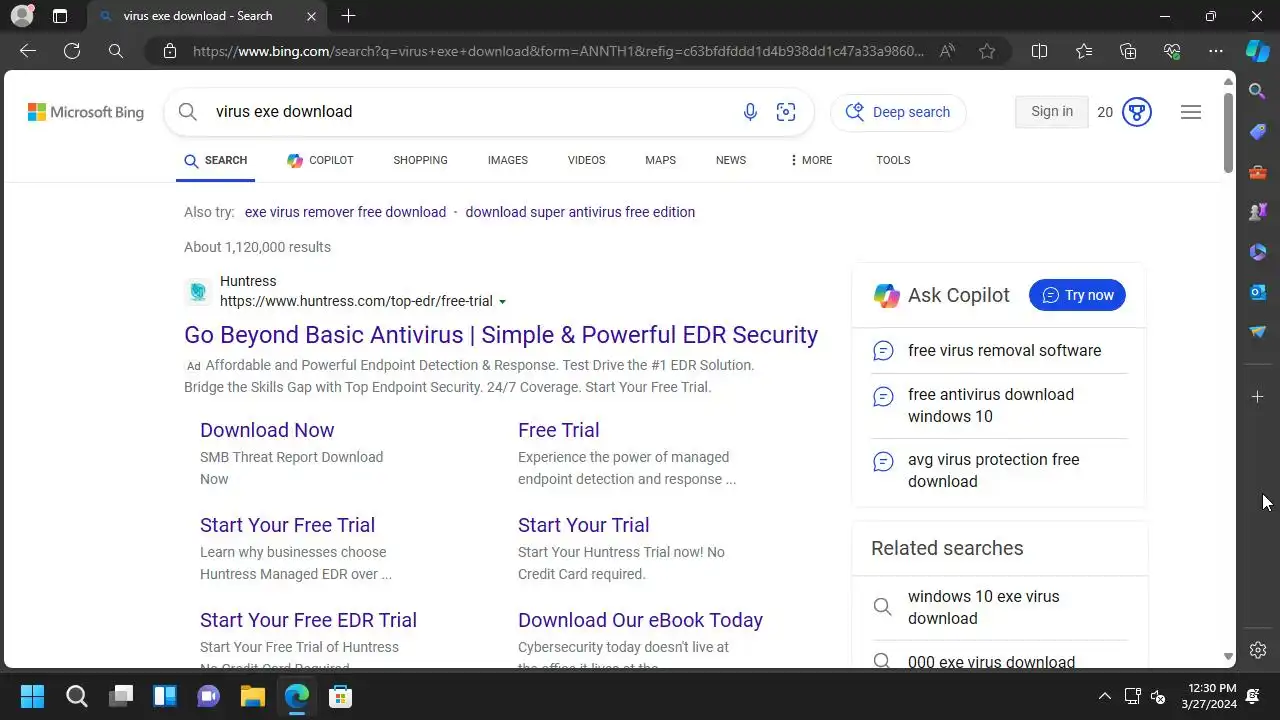Add page to favorites star icon
1280x720 pixels.
coord(987,51)
